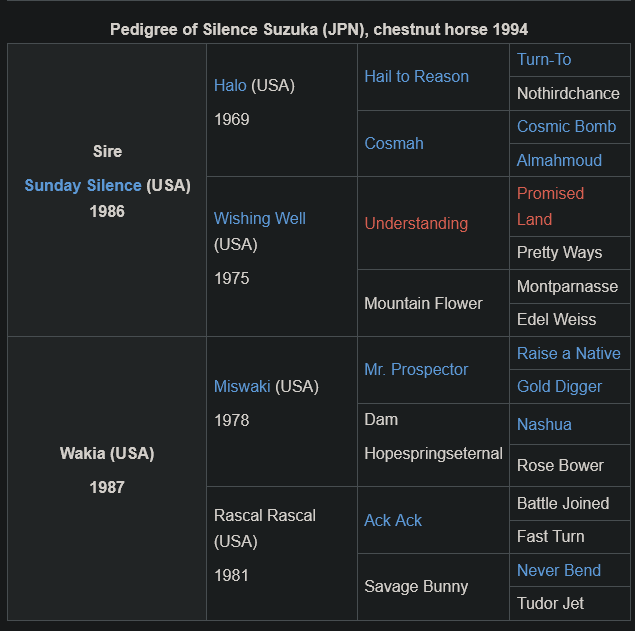Open the Cosmah page link
The image size is (635, 631).
pyautogui.click(x=394, y=143)
